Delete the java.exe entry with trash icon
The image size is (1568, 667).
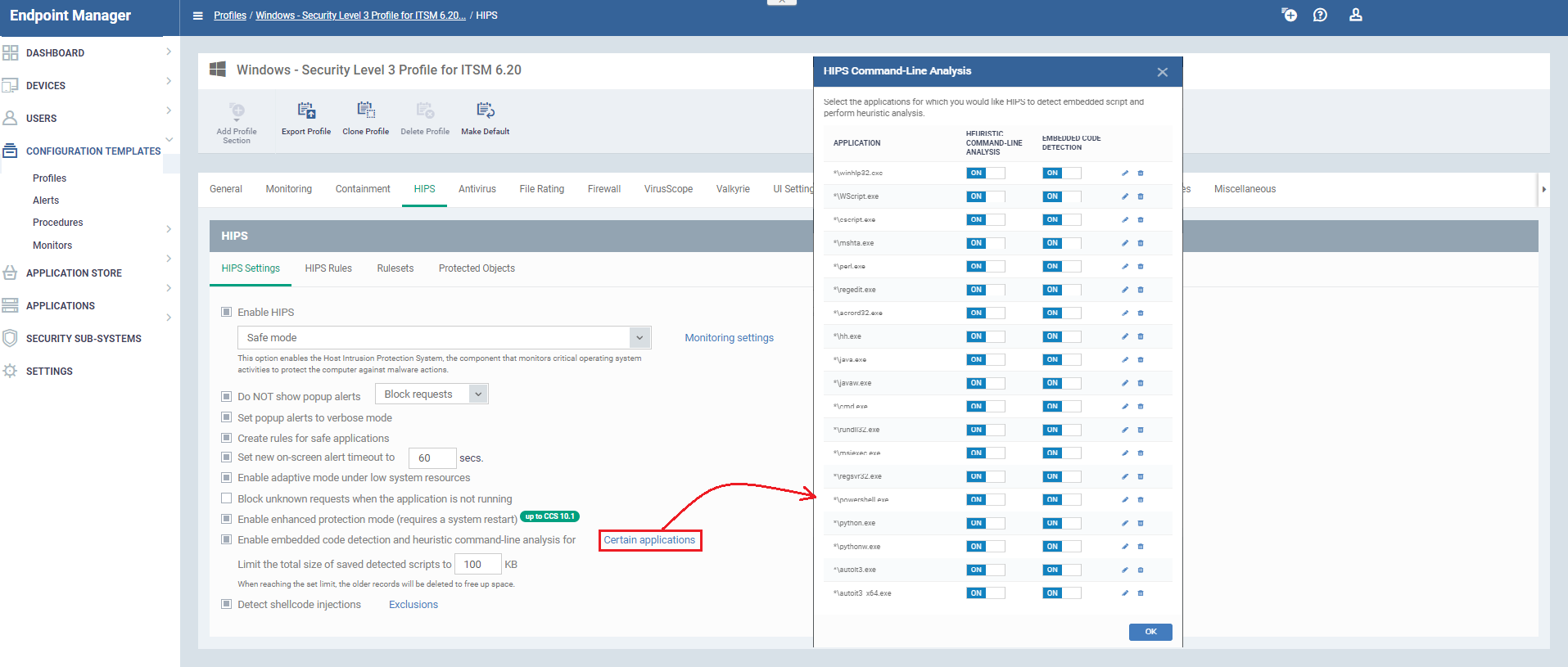pos(1141,360)
